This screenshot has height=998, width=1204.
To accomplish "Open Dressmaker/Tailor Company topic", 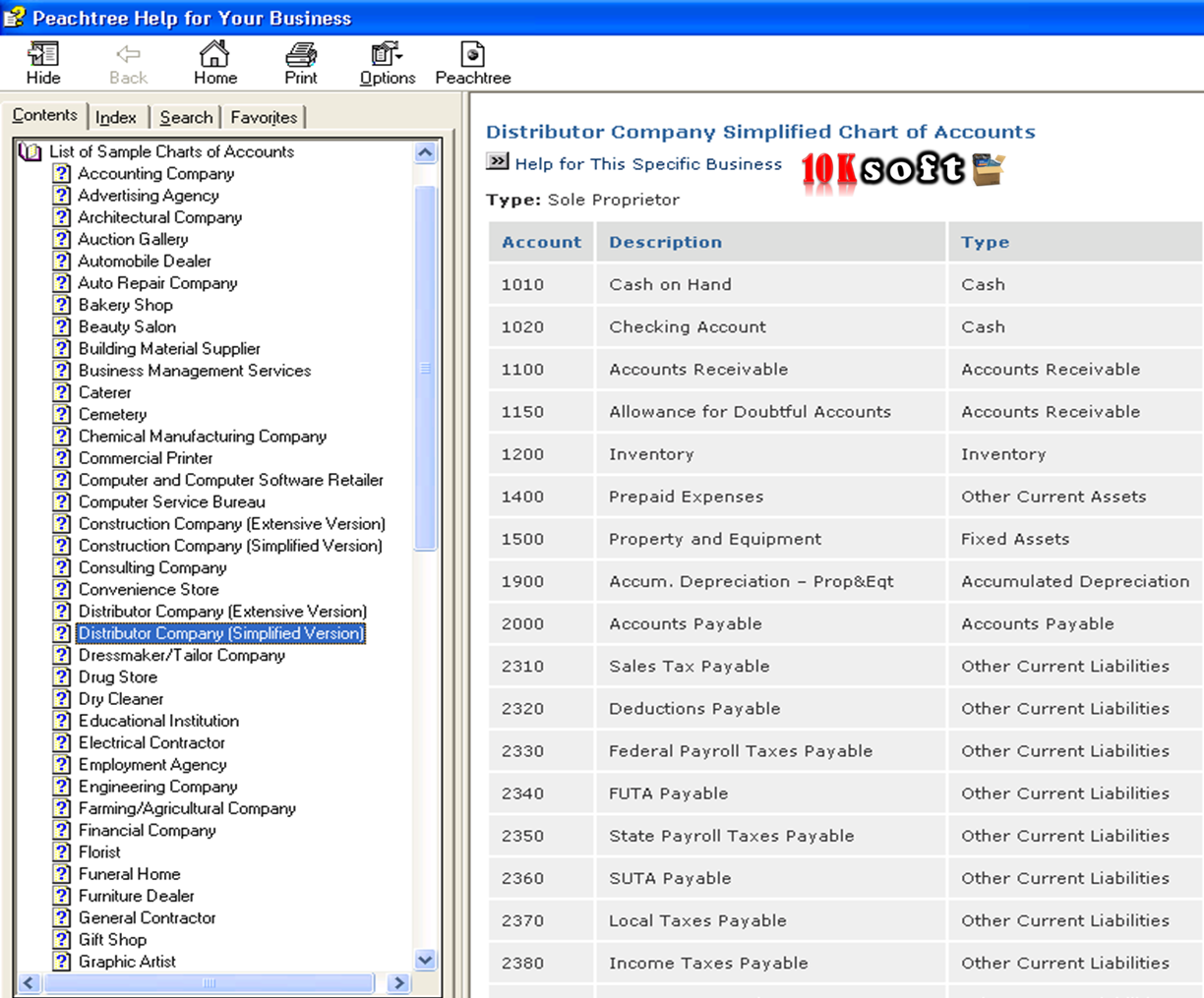I will pos(182,655).
